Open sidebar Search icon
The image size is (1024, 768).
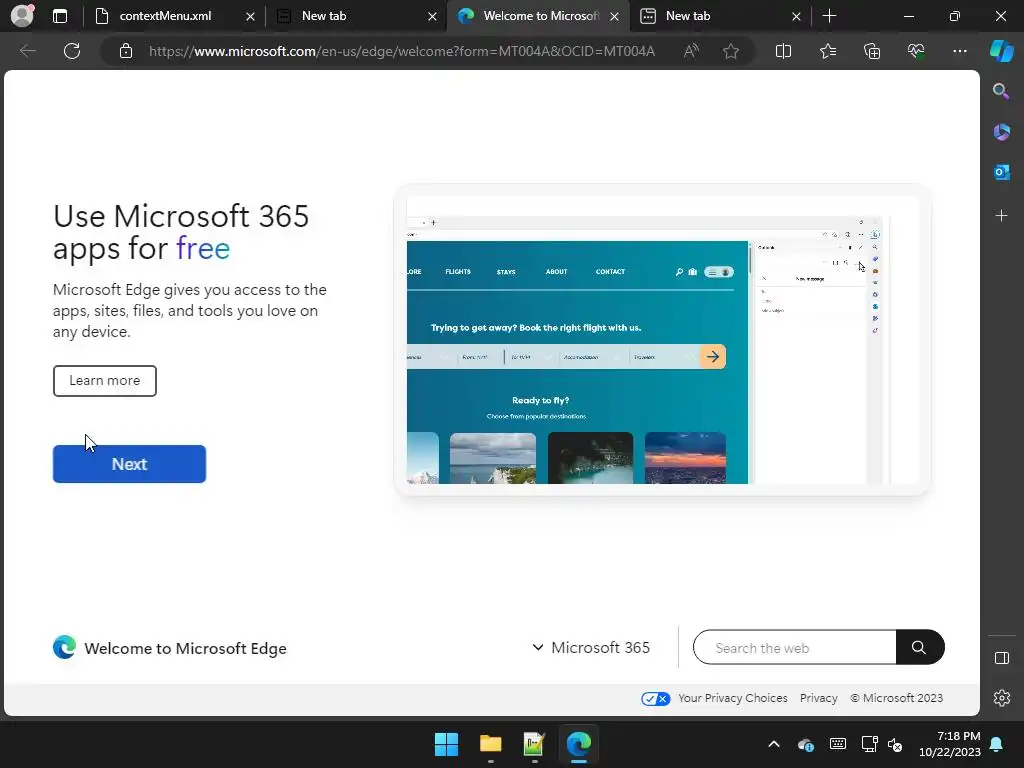point(1001,91)
